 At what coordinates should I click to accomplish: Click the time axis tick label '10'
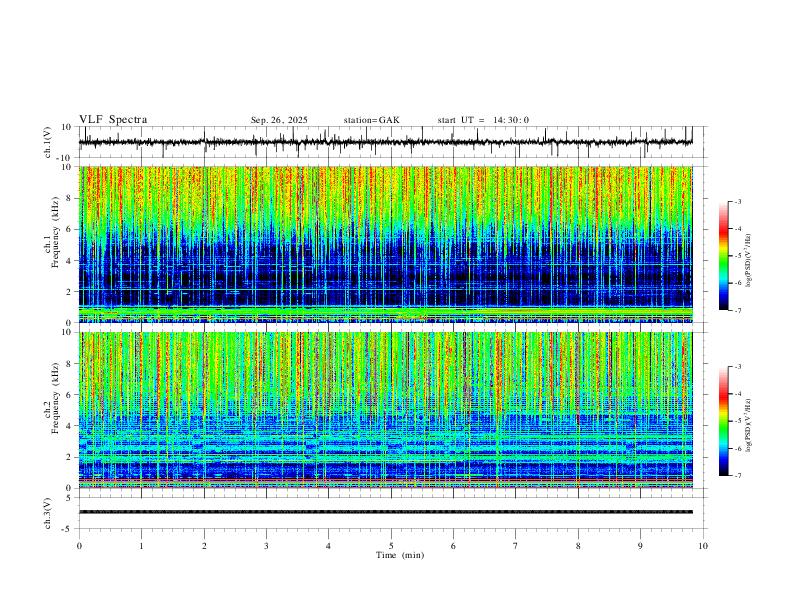(x=703, y=546)
